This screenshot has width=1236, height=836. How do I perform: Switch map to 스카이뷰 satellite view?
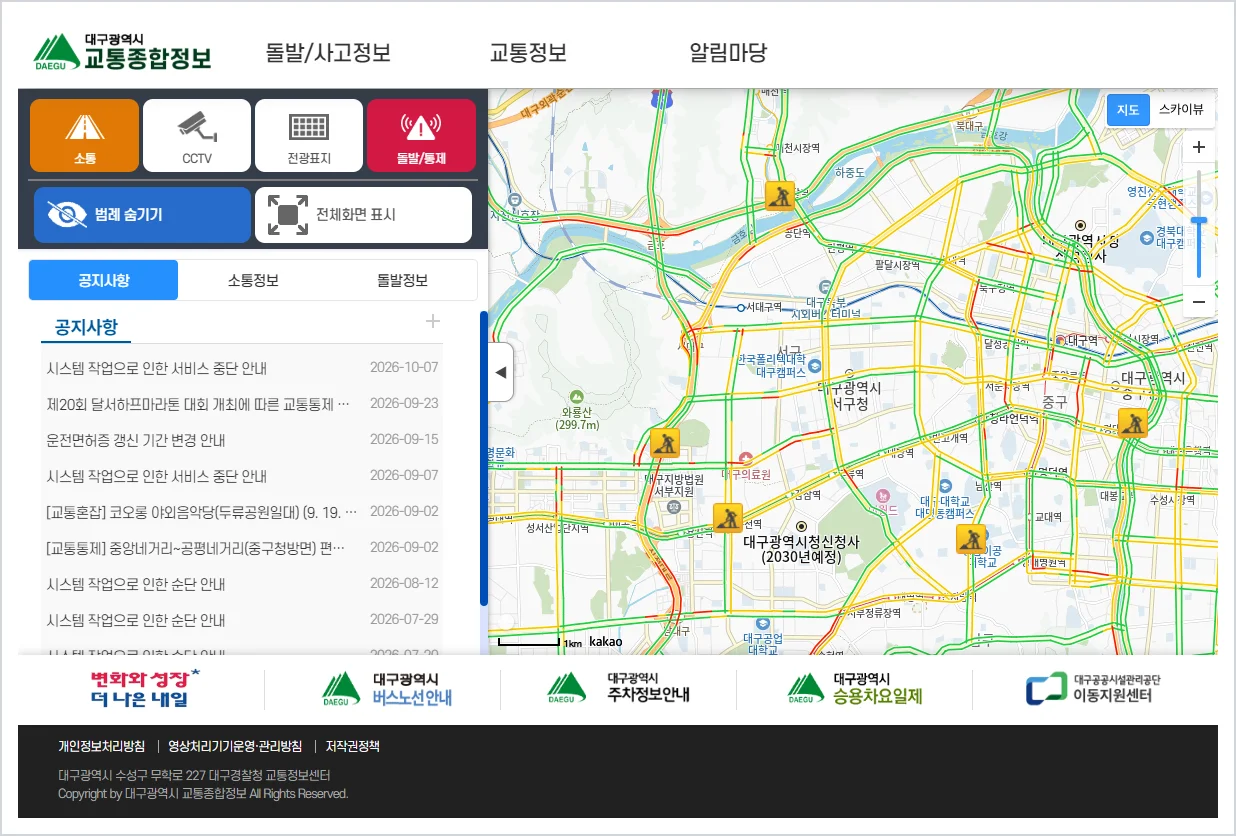pos(1181,110)
